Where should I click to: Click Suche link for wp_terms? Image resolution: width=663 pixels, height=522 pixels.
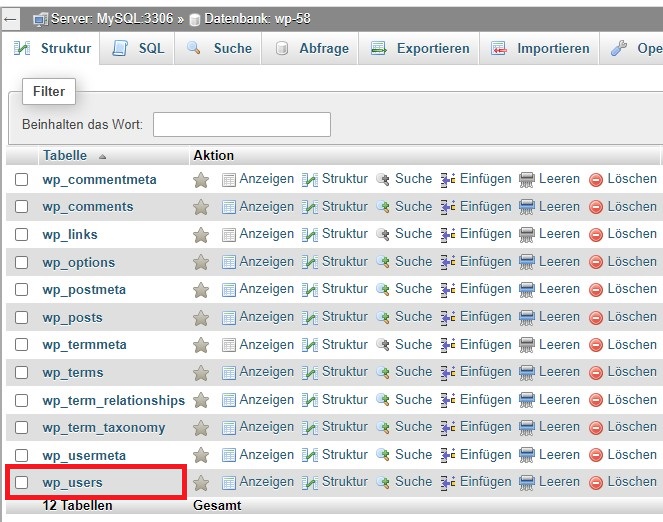(x=413, y=372)
